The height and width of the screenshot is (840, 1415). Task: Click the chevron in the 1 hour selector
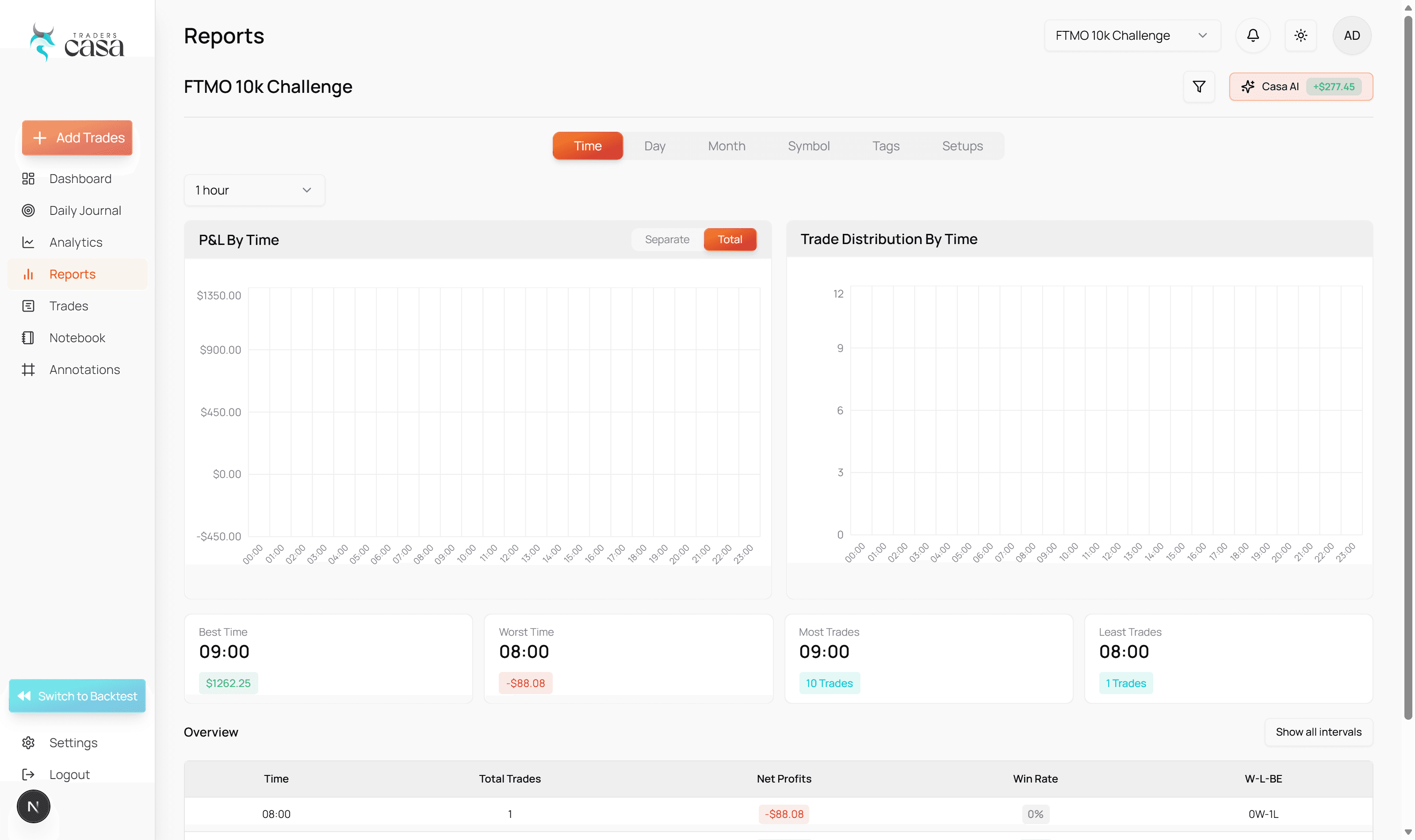point(306,190)
